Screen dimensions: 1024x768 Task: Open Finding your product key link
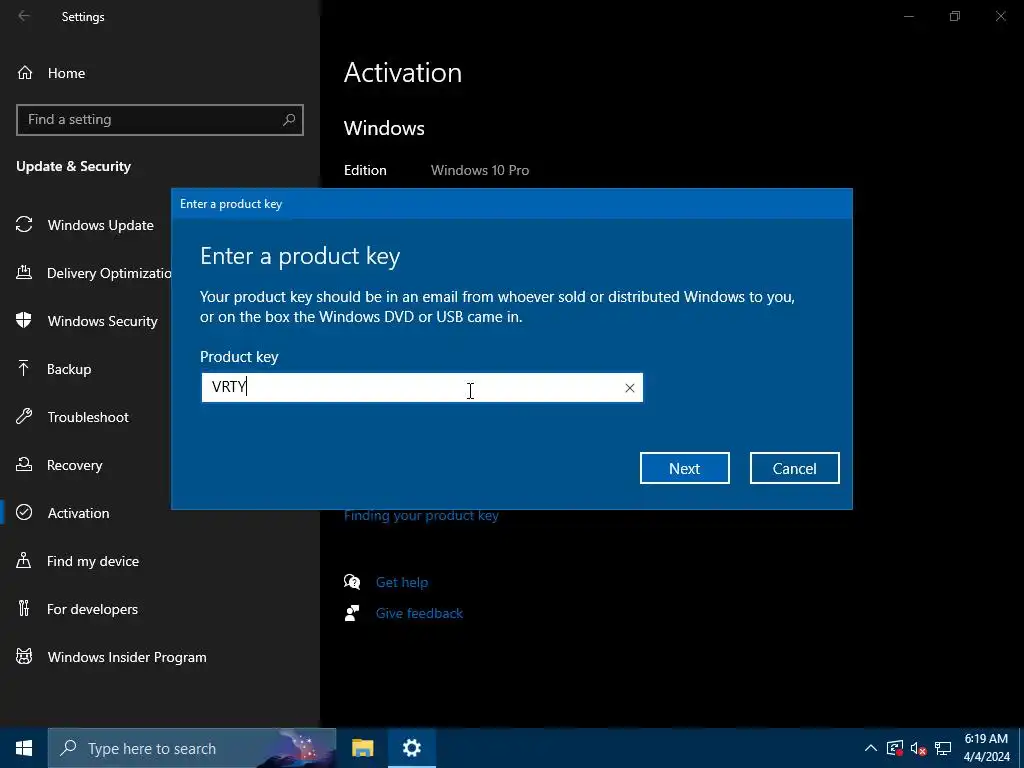click(x=421, y=516)
